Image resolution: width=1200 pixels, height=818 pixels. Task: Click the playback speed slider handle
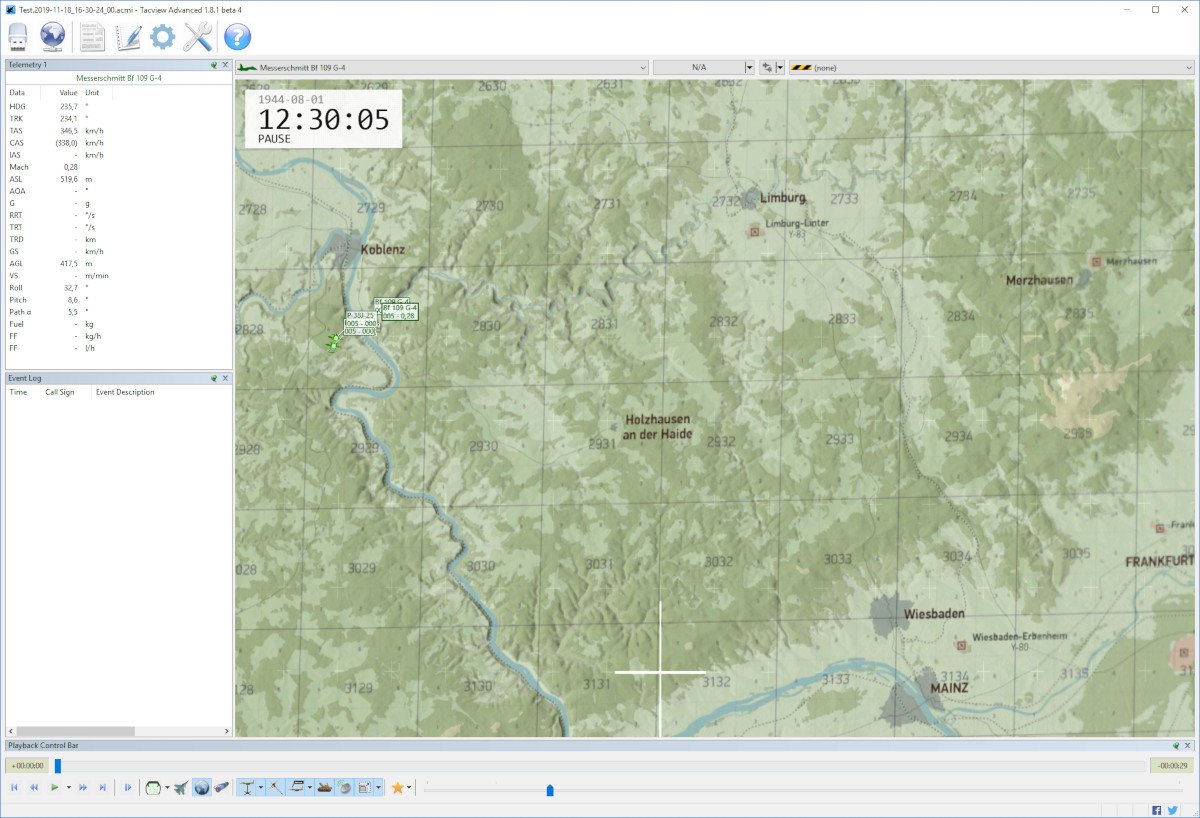(550, 790)
